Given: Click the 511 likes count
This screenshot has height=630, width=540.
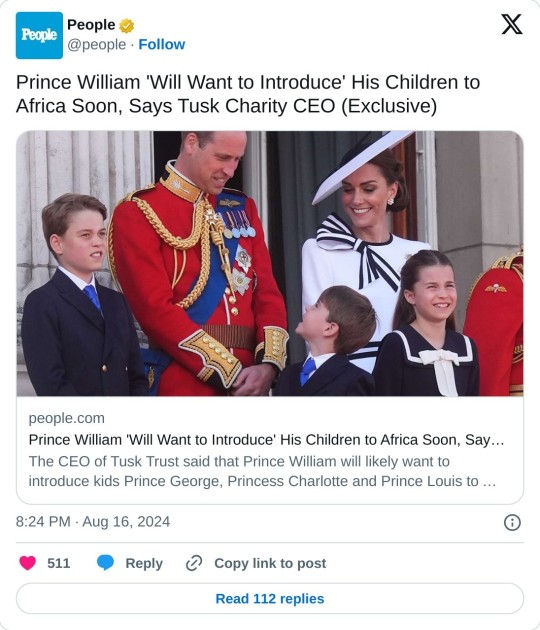Looking at the screenshot, I should [x=59, y=563].
